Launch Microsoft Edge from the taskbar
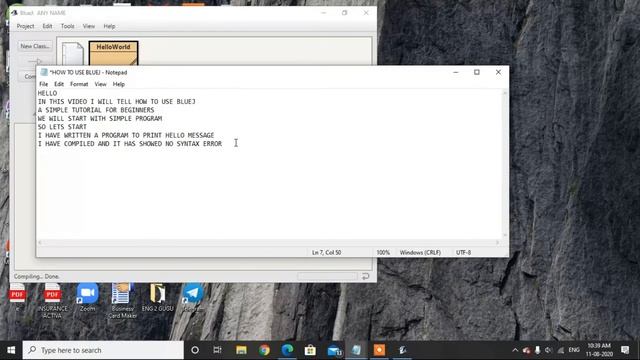 click(x=287, y=350)
